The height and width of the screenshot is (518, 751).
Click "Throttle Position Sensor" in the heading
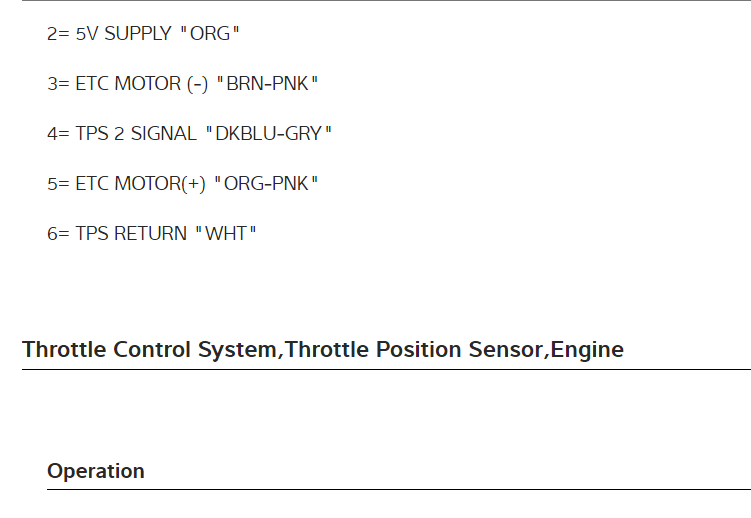414,350
